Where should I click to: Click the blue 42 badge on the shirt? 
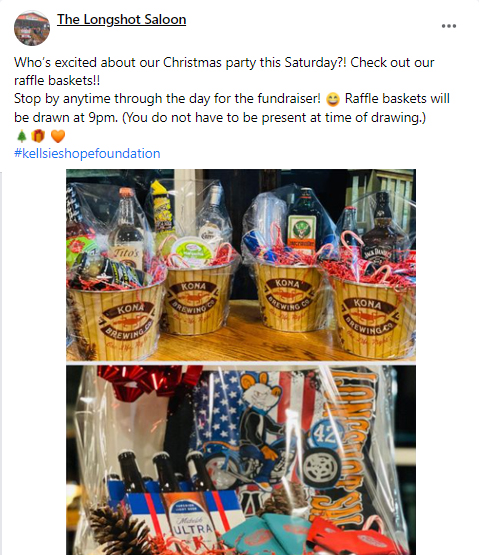click(x=326, y=433)
